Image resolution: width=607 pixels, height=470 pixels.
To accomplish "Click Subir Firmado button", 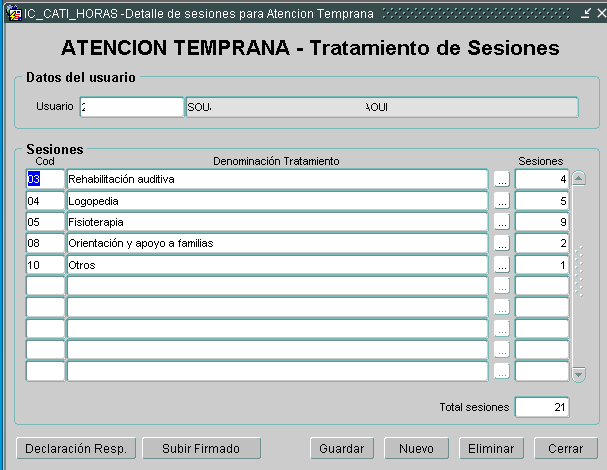I will click(202, 449).
